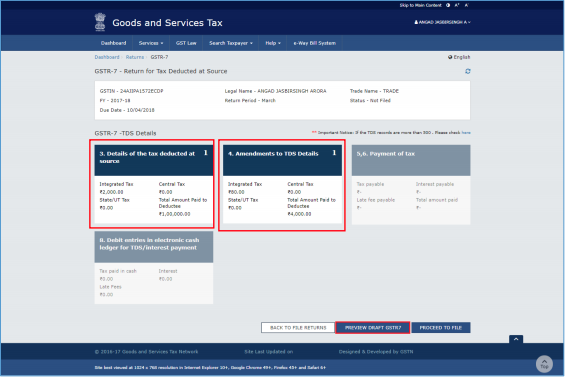Open e-Way Bill System menu item
Image resolution: width=565 pixels, height=377 pixels.
(x=314, y=43)
